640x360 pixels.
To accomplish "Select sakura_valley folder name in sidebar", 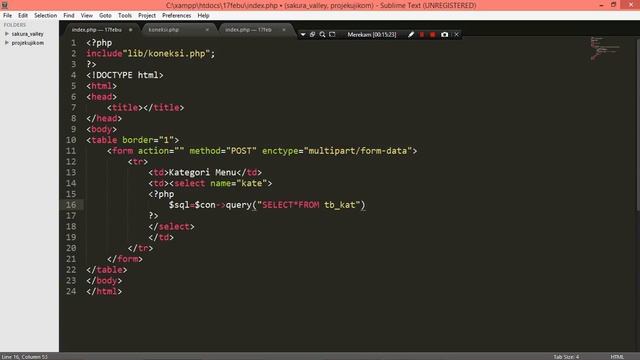I will pos(27,34).
